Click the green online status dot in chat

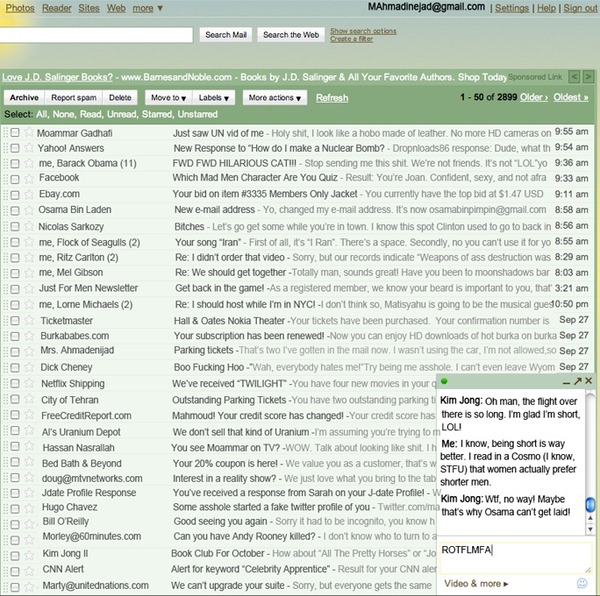coord(444,381)
